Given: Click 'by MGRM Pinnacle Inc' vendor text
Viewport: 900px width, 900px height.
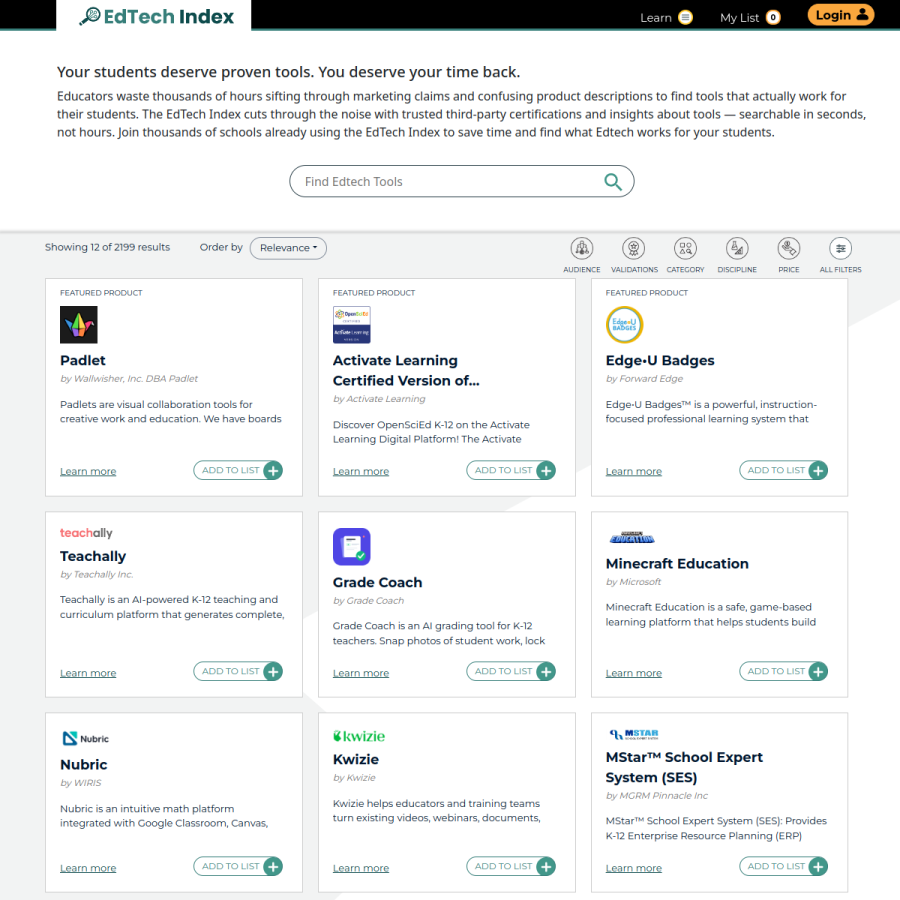Looking at the screenshot, I should click(x=657, y=796).
